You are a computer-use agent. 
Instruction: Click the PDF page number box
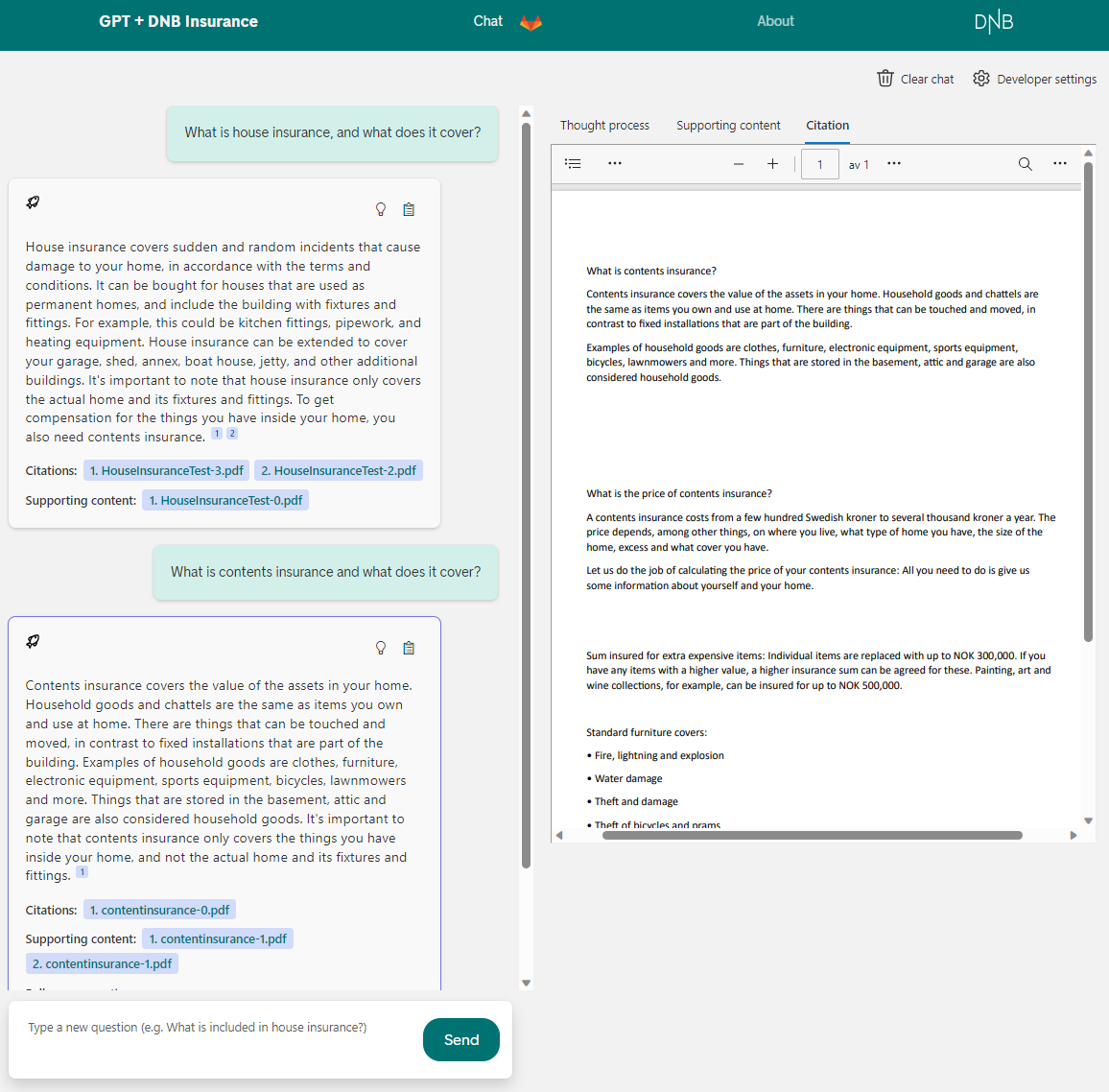click(819, 164)
